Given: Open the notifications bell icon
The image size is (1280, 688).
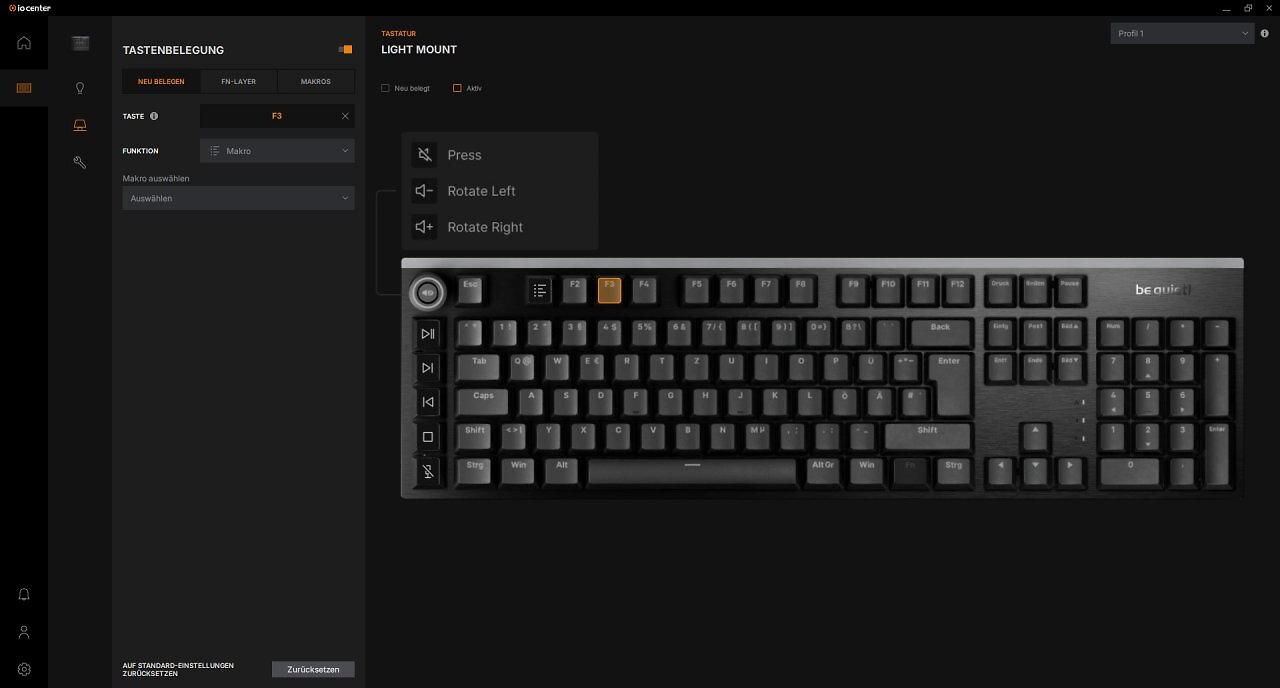Looking at the screenshot, I should pyautogui.click(x=24, y=595).
